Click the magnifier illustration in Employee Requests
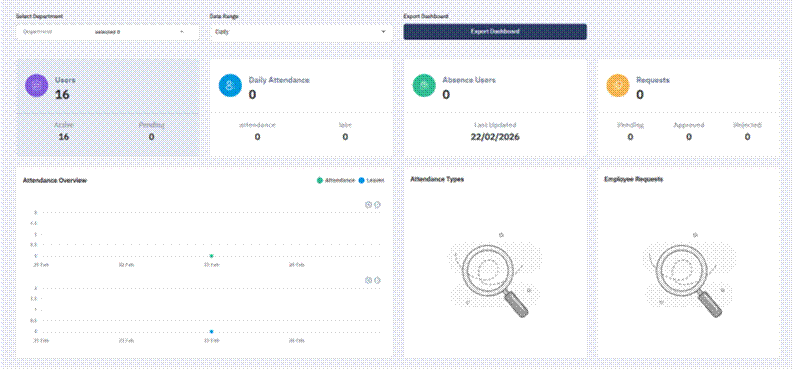 689,275
